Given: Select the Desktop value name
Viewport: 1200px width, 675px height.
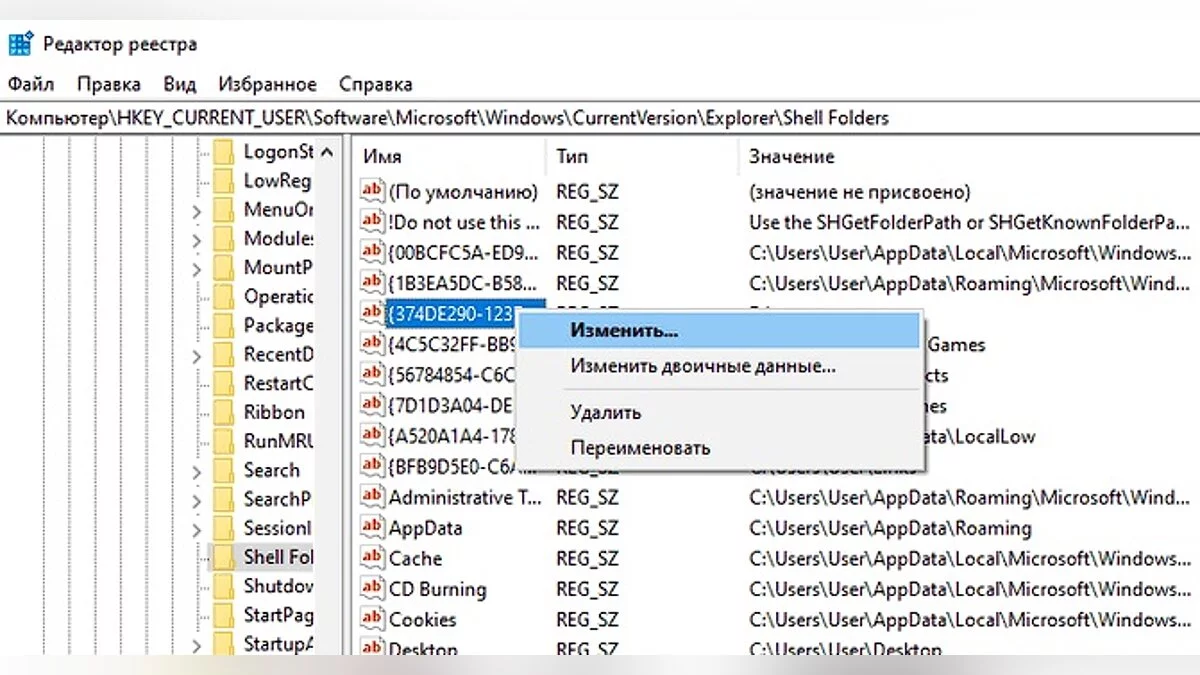Looking at the screenshot, I should (x=423, y=650).
